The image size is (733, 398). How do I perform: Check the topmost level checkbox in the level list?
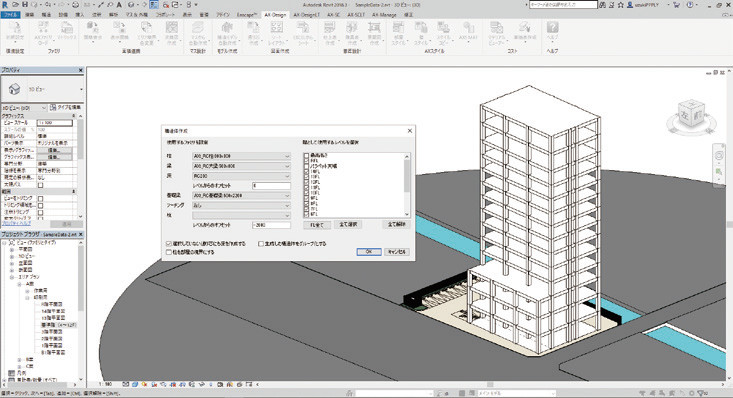306,155
